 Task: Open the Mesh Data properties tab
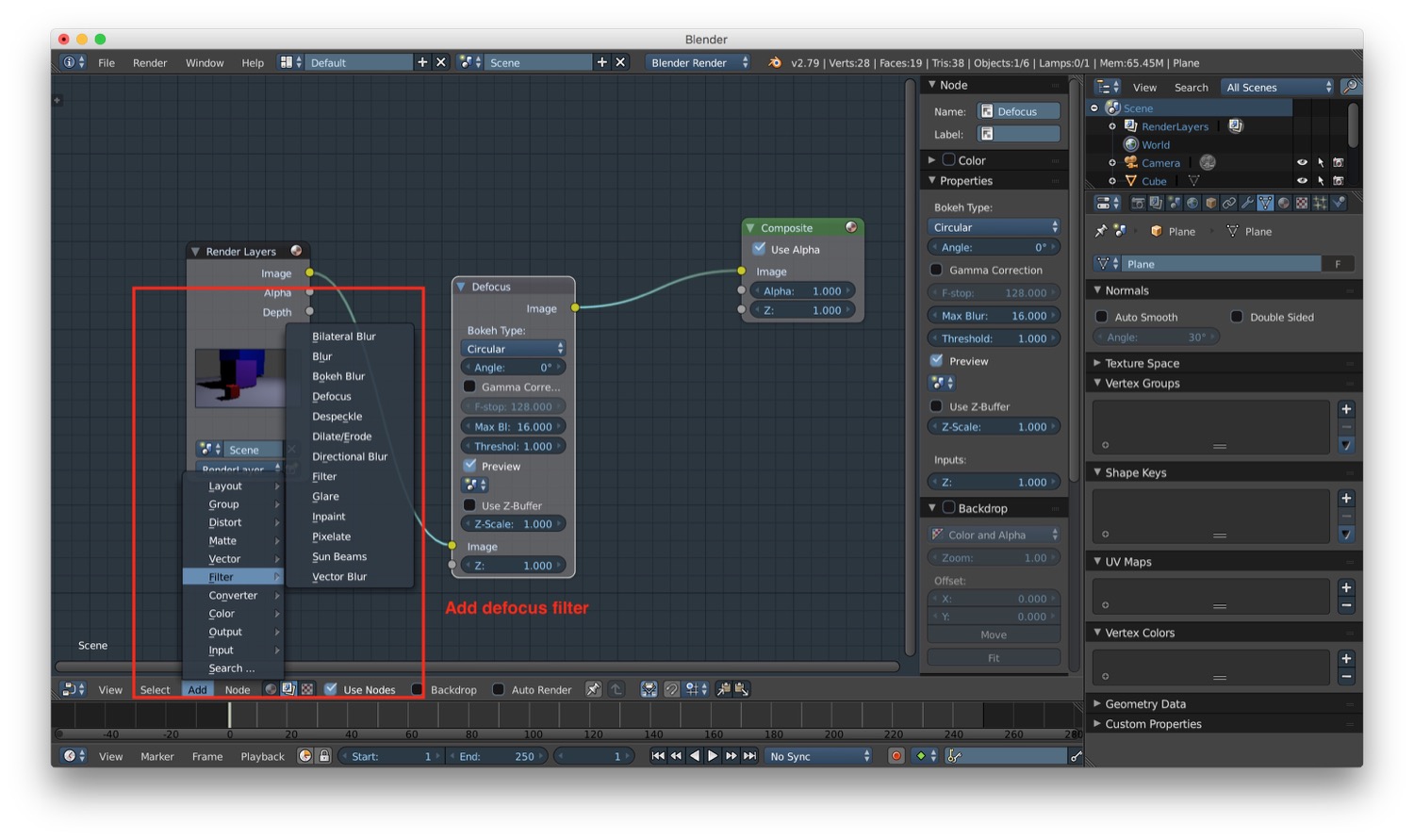[1265, 203]
